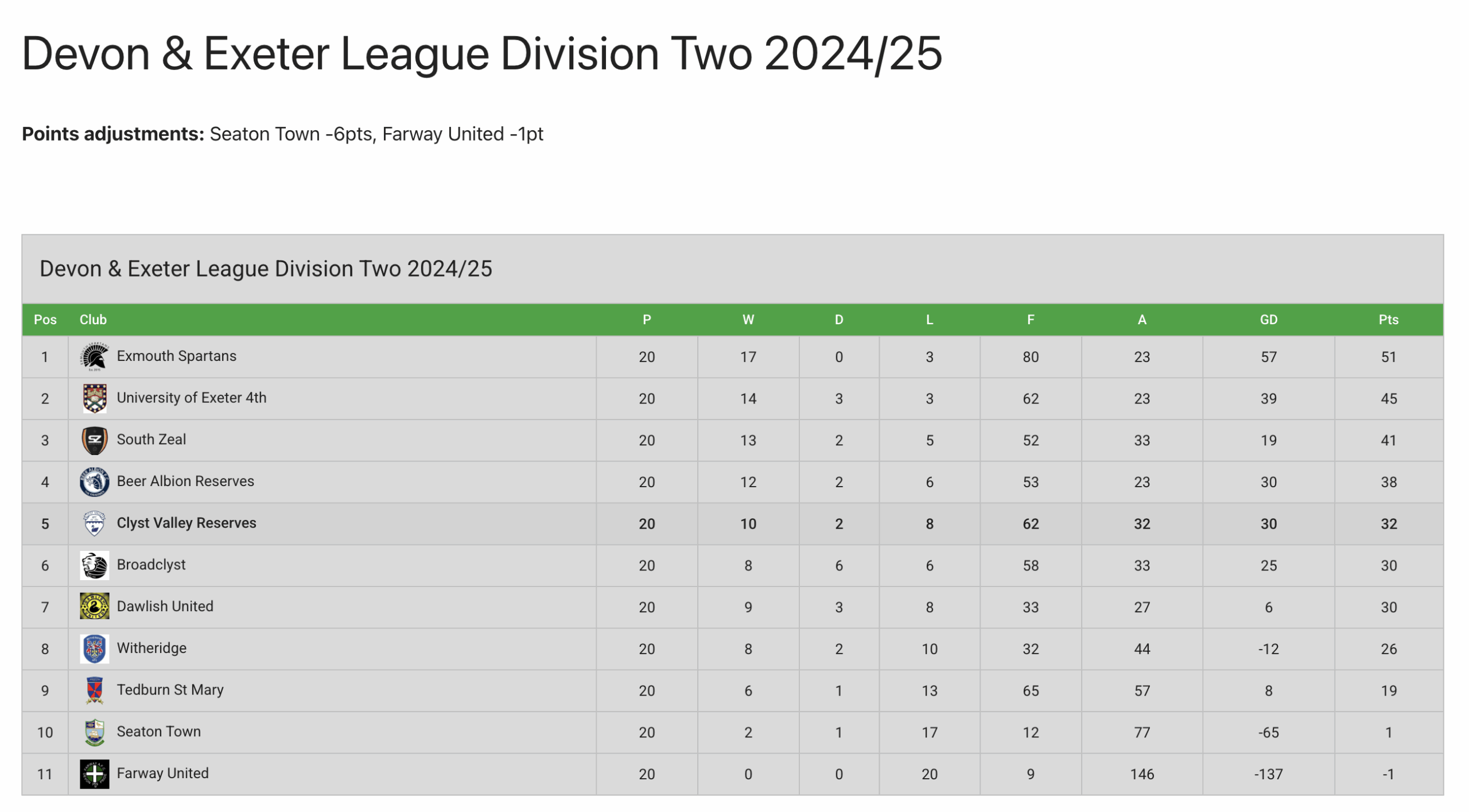Click the Dawlish United crest
This screenshot has width=1469, height=812.
pos(94,607)
